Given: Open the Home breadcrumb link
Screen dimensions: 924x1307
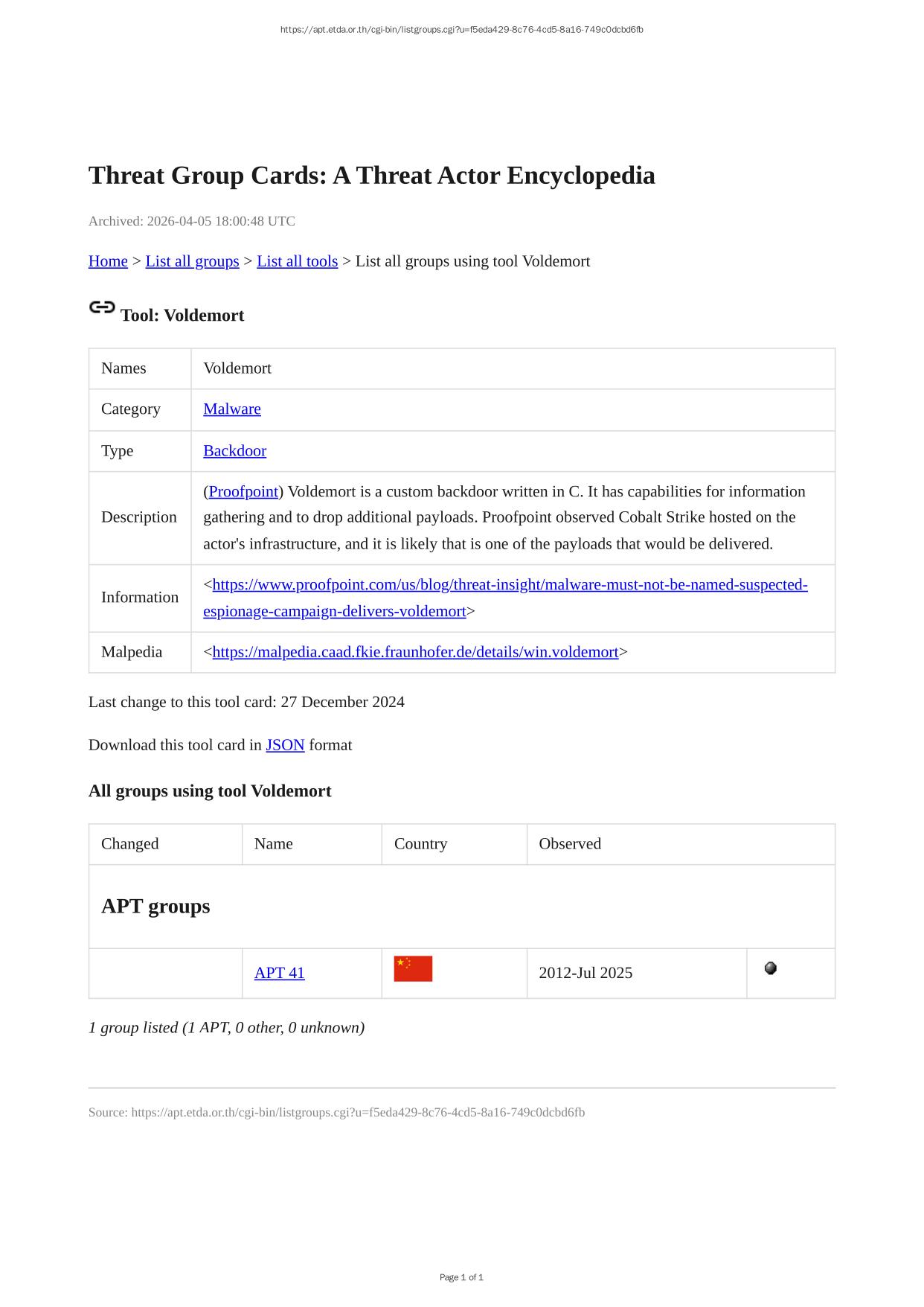Looking at the screenshot, I should click(x=108, y=261).
